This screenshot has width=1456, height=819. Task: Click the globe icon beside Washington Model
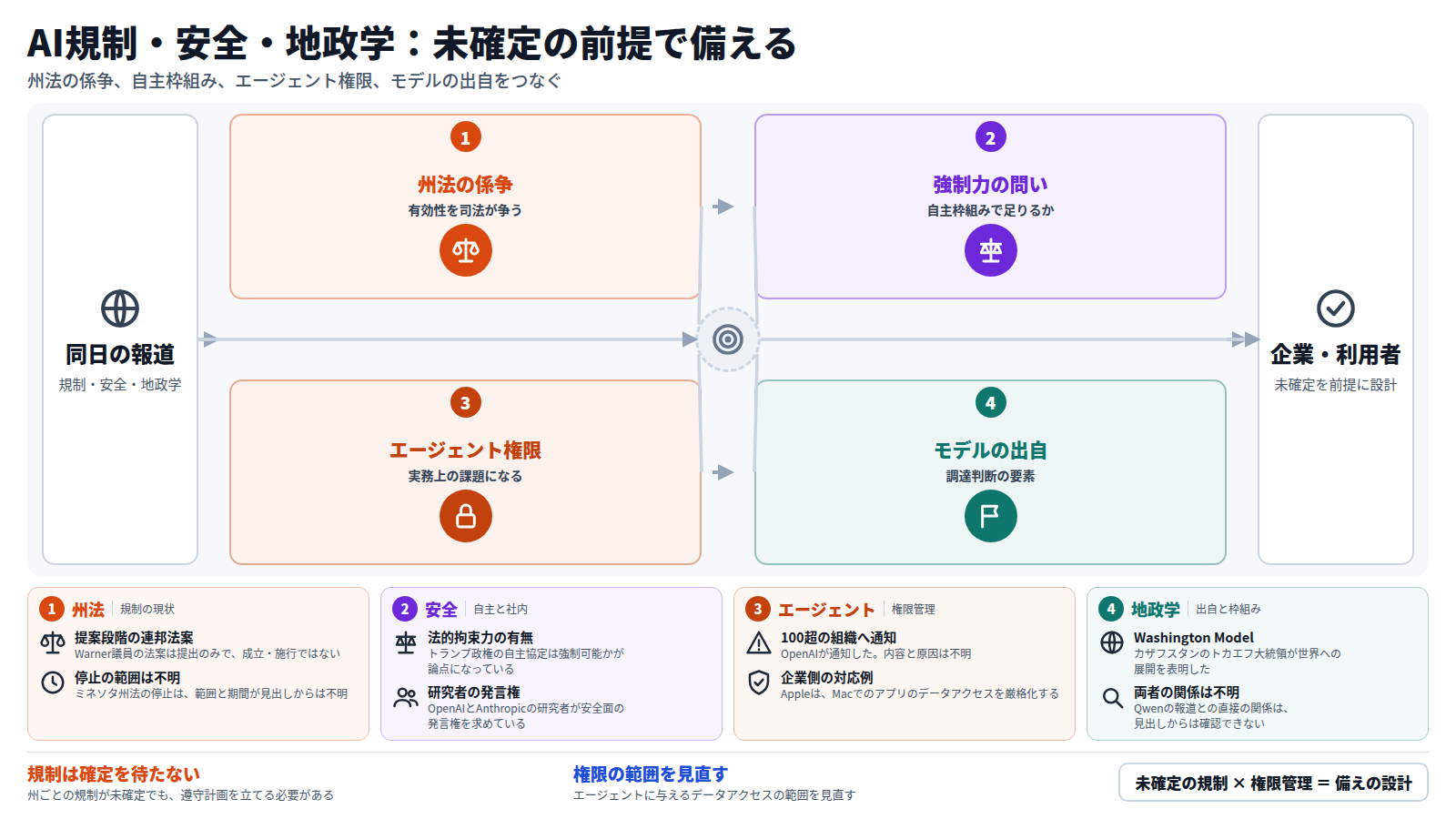click(x=1112, y=643)
